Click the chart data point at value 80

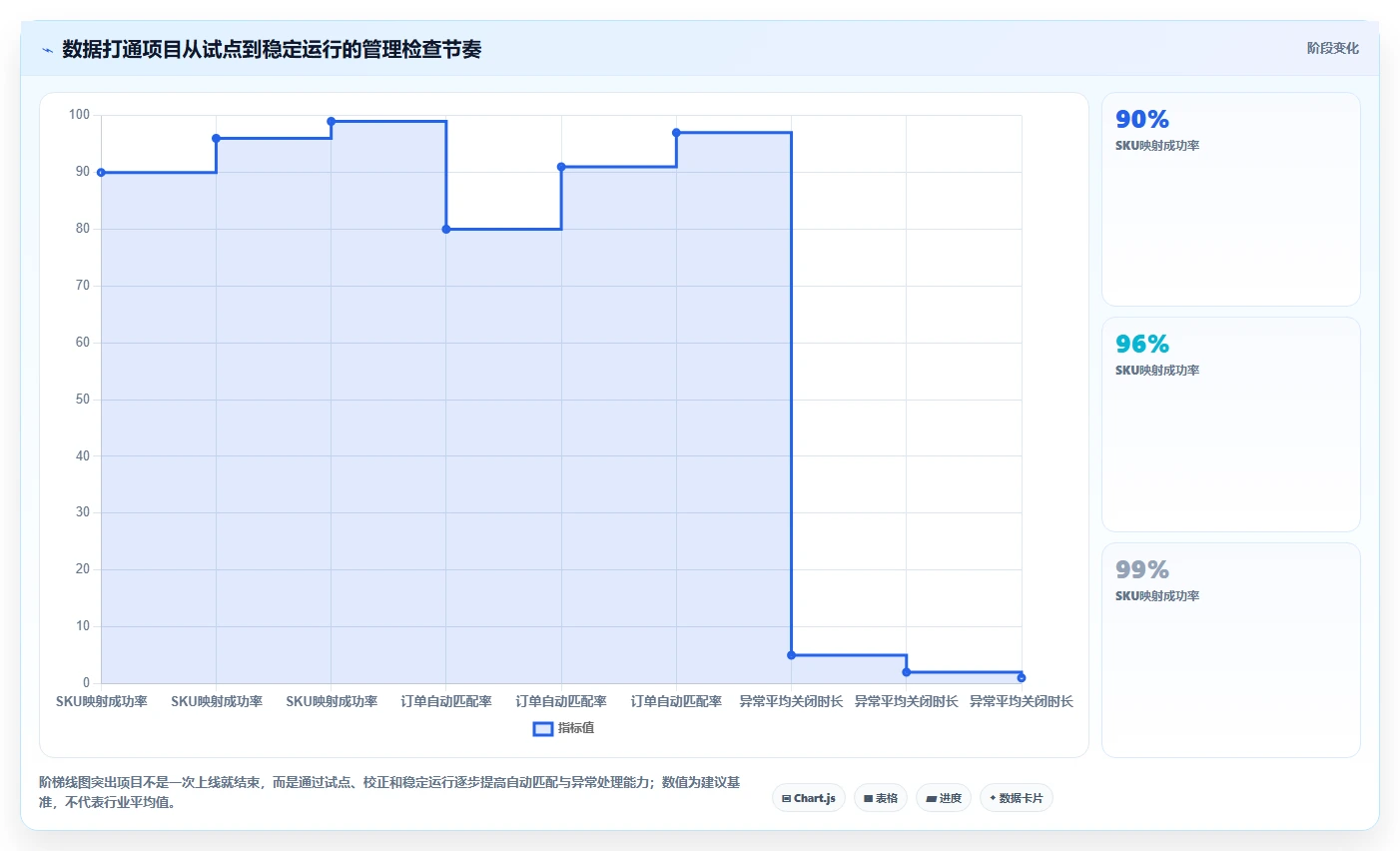(x=446, y=230)
